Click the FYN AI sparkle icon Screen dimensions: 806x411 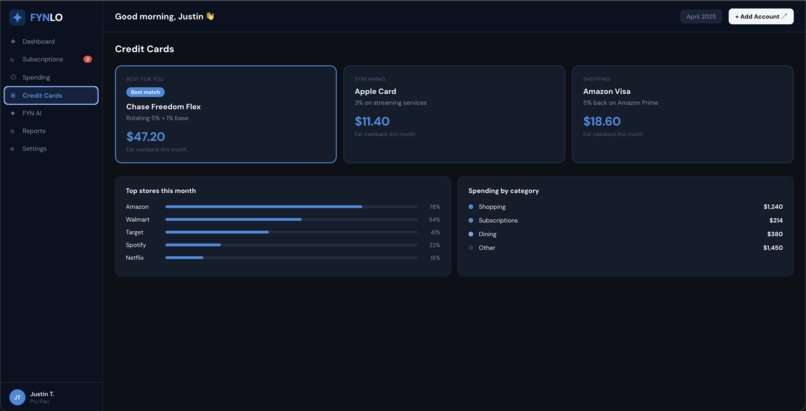tap(13, 113)
